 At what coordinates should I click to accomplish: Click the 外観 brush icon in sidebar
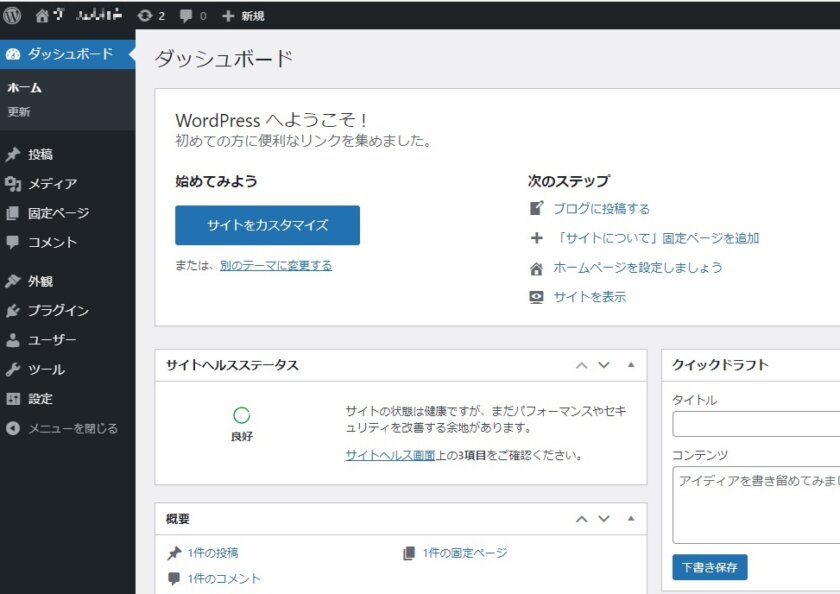pos(13,281)
